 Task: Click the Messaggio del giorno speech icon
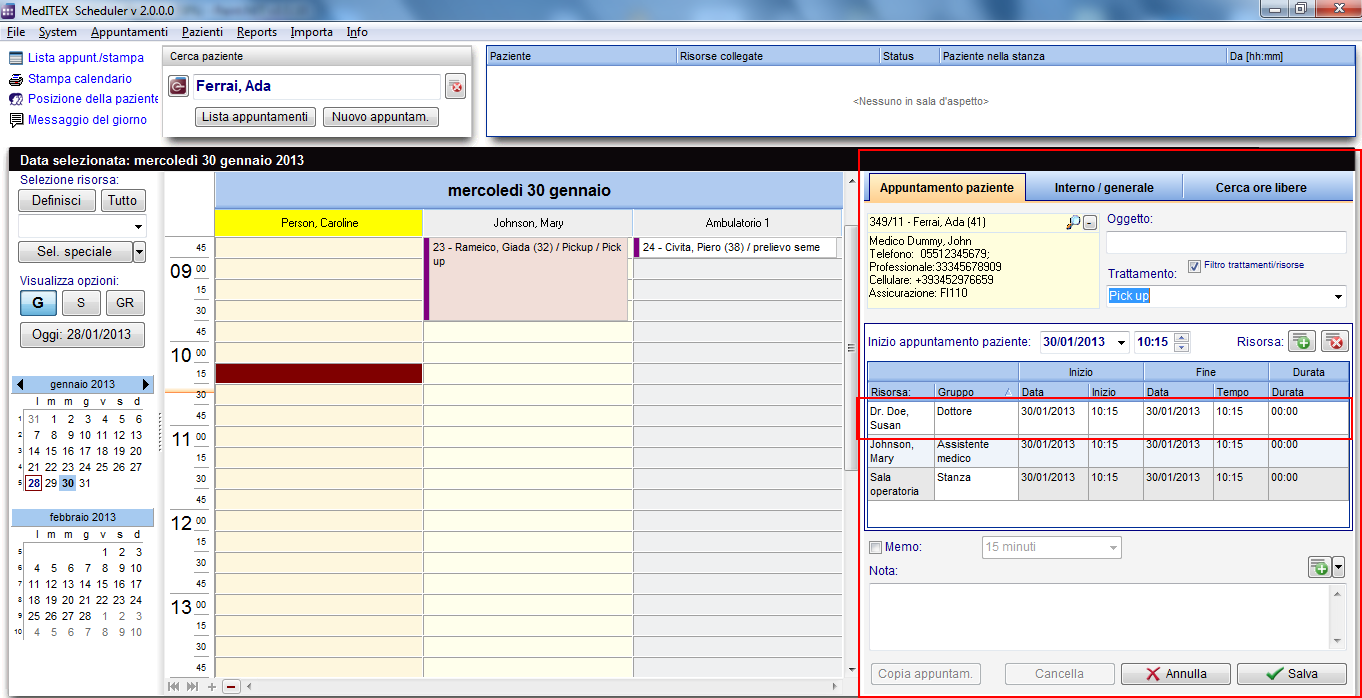tap(17, 120)
